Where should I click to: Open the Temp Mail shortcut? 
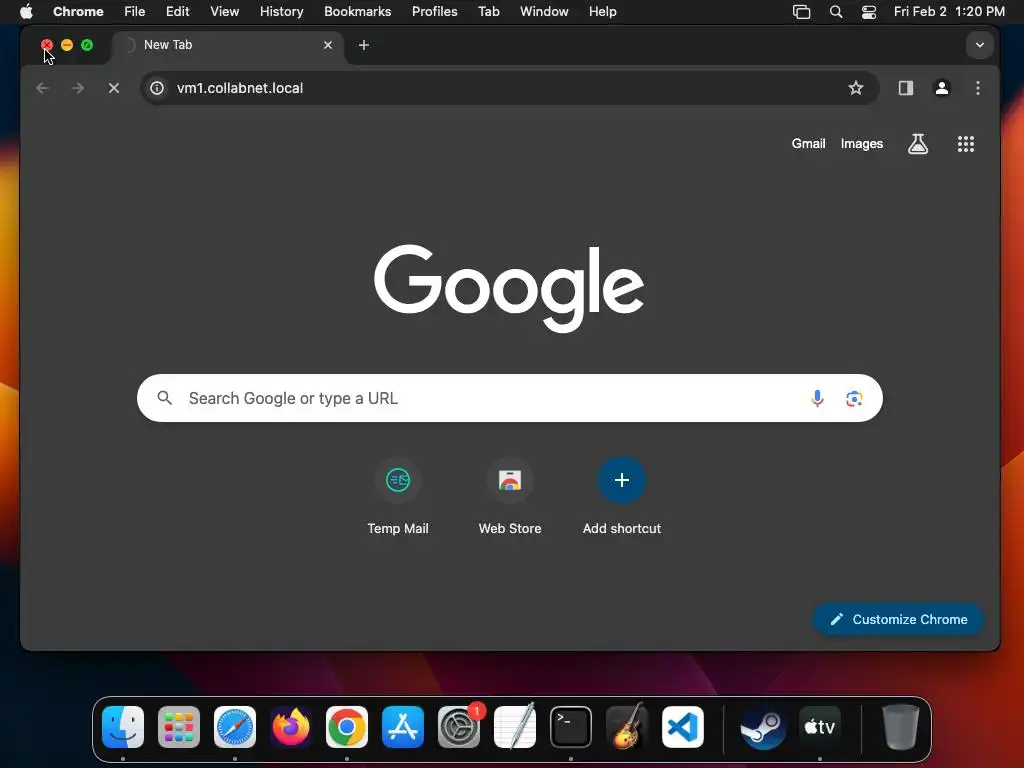(x=398, y=497)
